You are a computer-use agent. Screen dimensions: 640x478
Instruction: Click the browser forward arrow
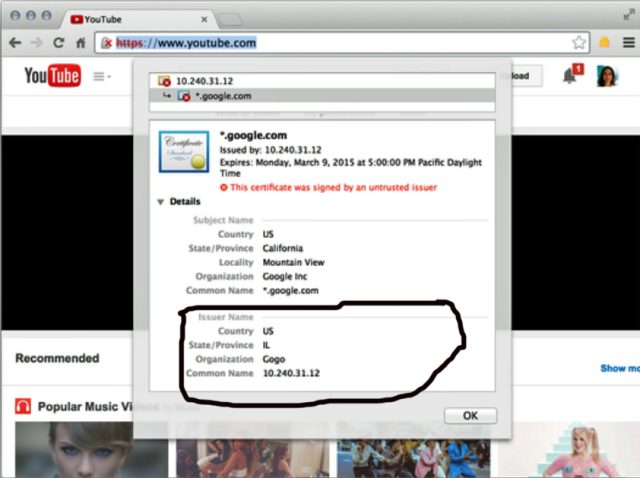37,42
